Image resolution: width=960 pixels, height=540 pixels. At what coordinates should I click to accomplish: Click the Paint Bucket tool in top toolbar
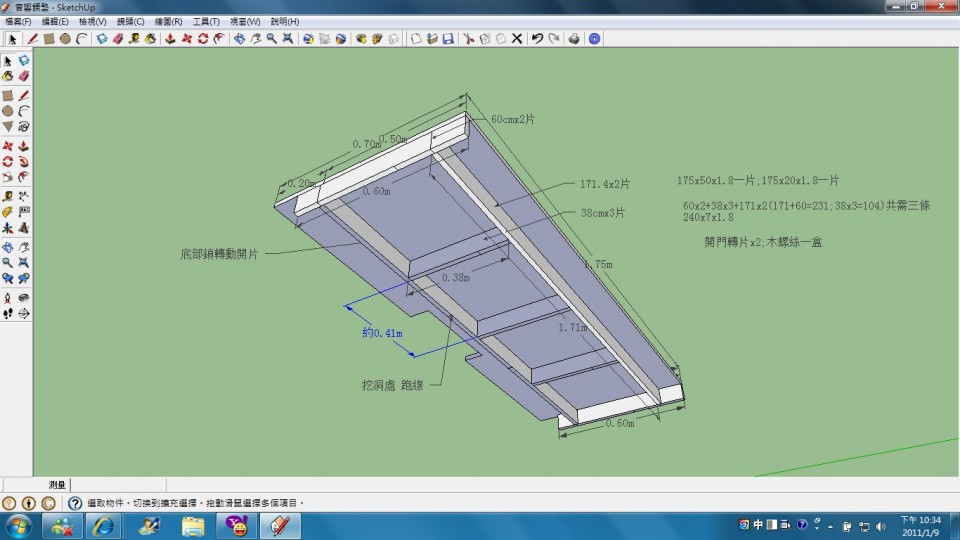(x=150, y=39)
